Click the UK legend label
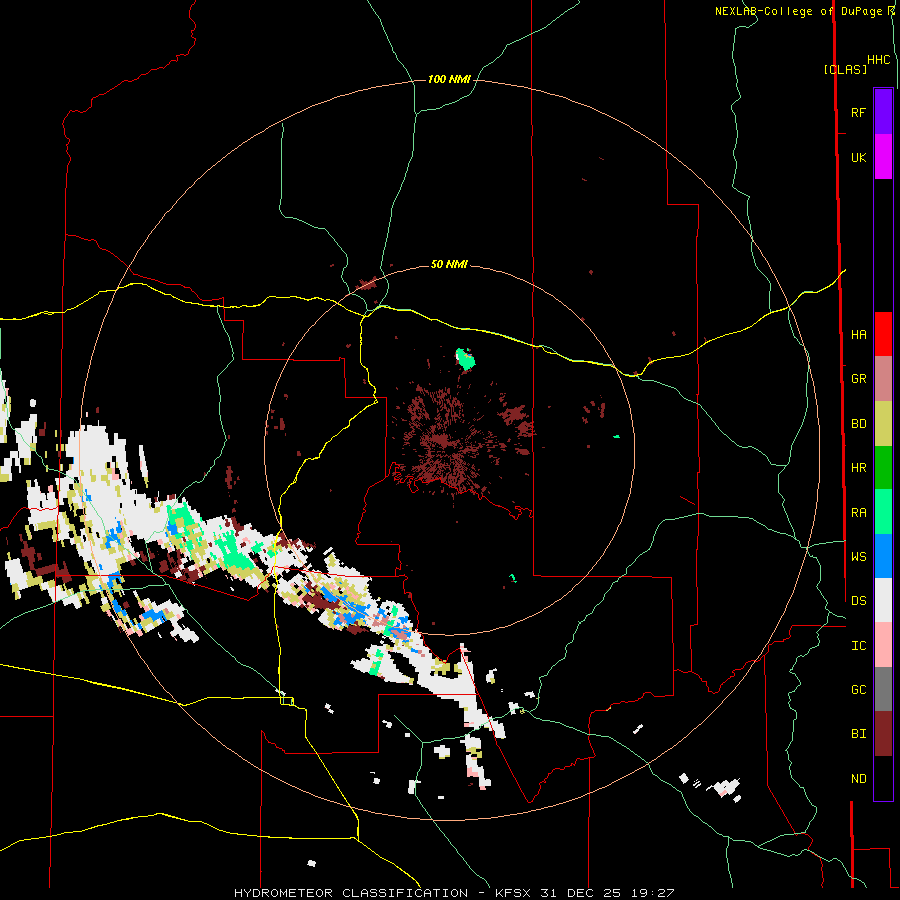Screen dimensions: 900x900 click(859, 158)
